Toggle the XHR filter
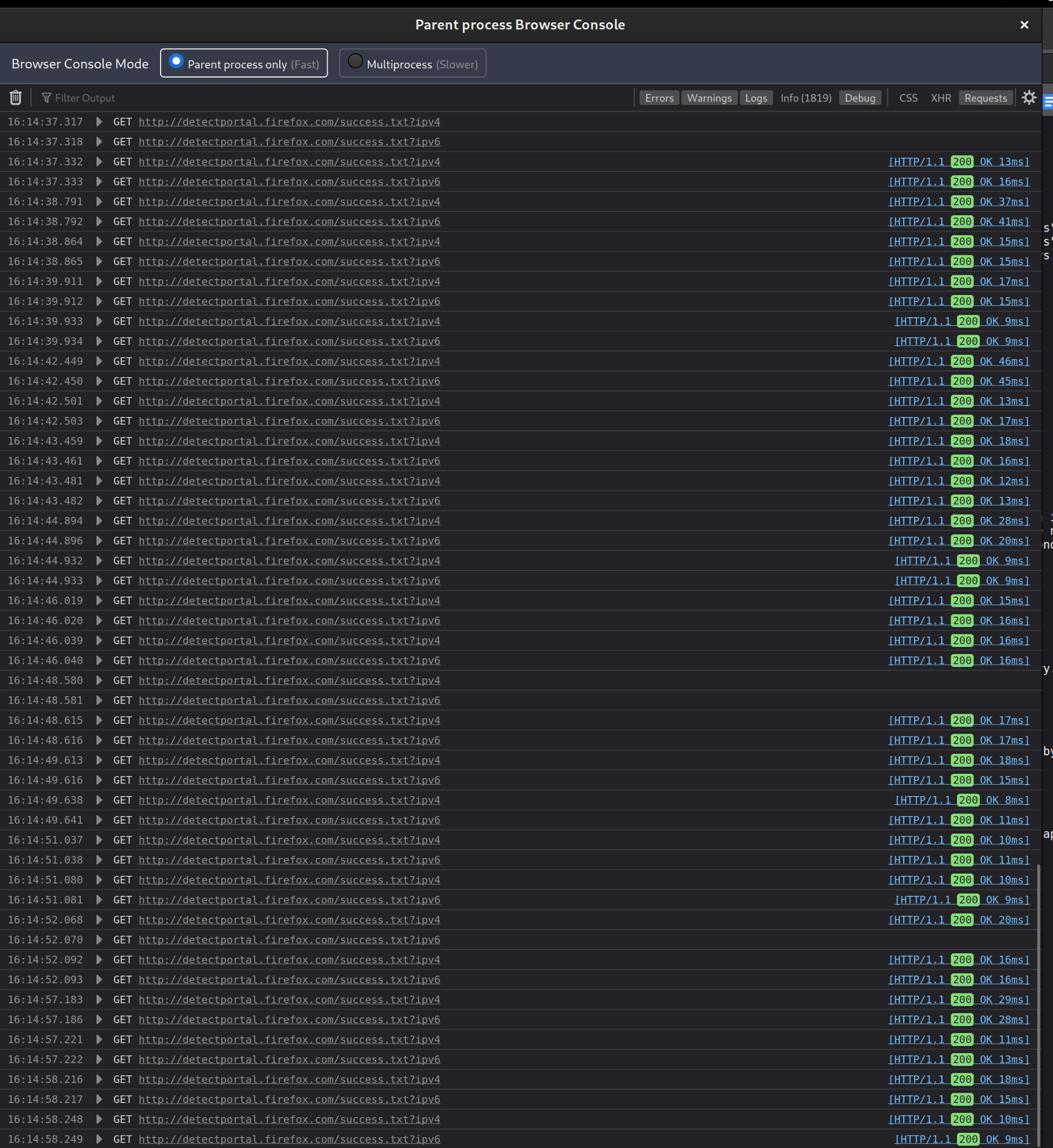The image size is (1053, 1148). (941, 98)
